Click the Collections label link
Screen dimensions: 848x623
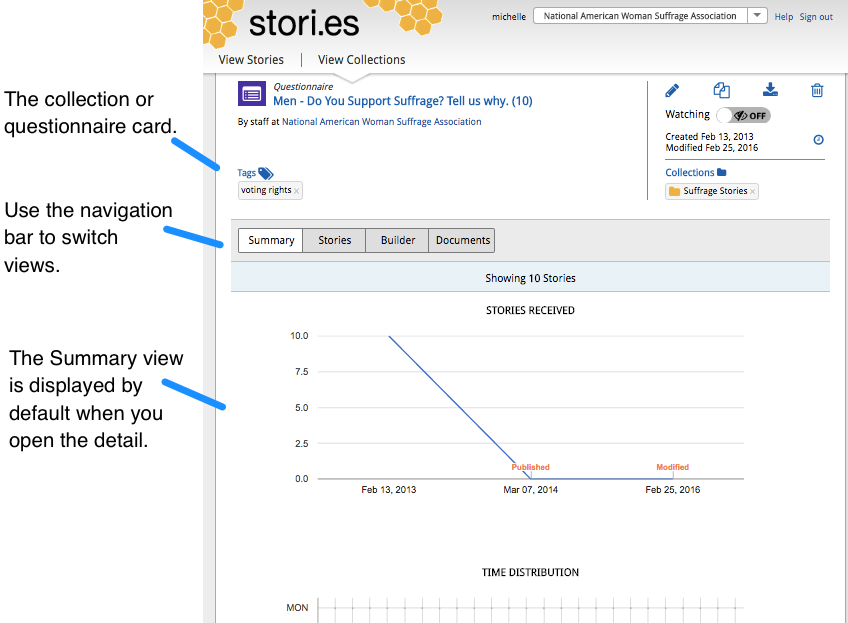pos(690,173)
